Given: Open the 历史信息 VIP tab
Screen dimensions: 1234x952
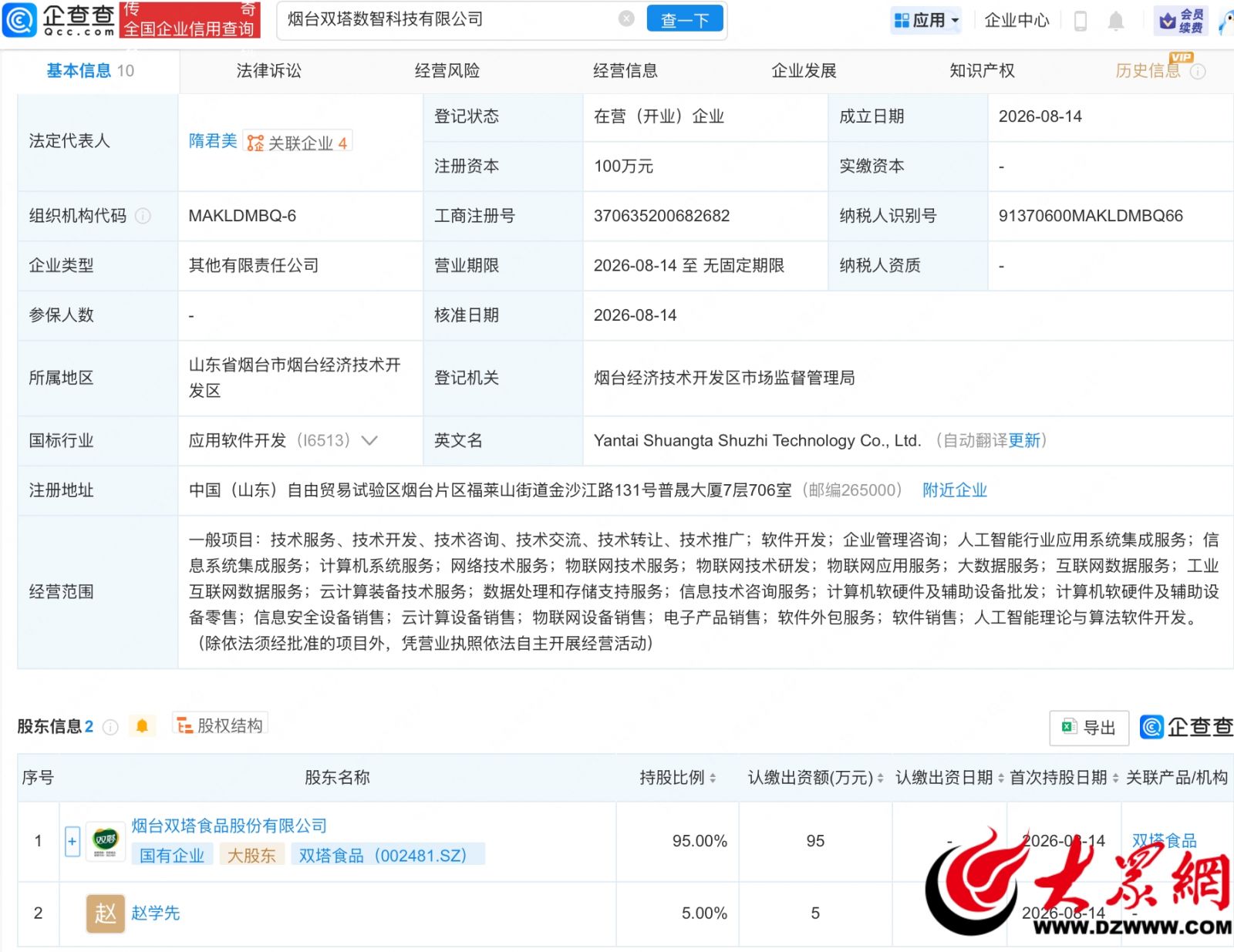Looking at the screenshot, I should (x=1148, y=71).
